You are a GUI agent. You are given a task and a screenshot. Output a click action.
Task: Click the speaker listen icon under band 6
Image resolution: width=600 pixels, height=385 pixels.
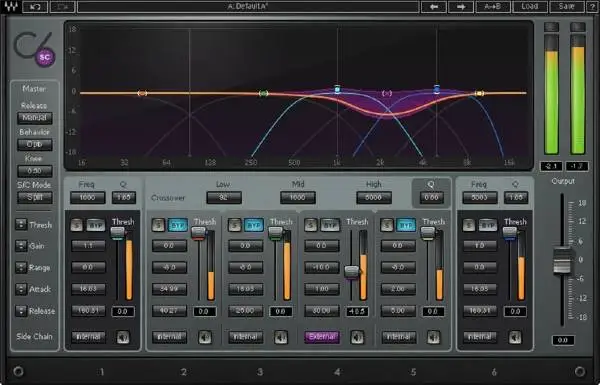tap(515, 337)
